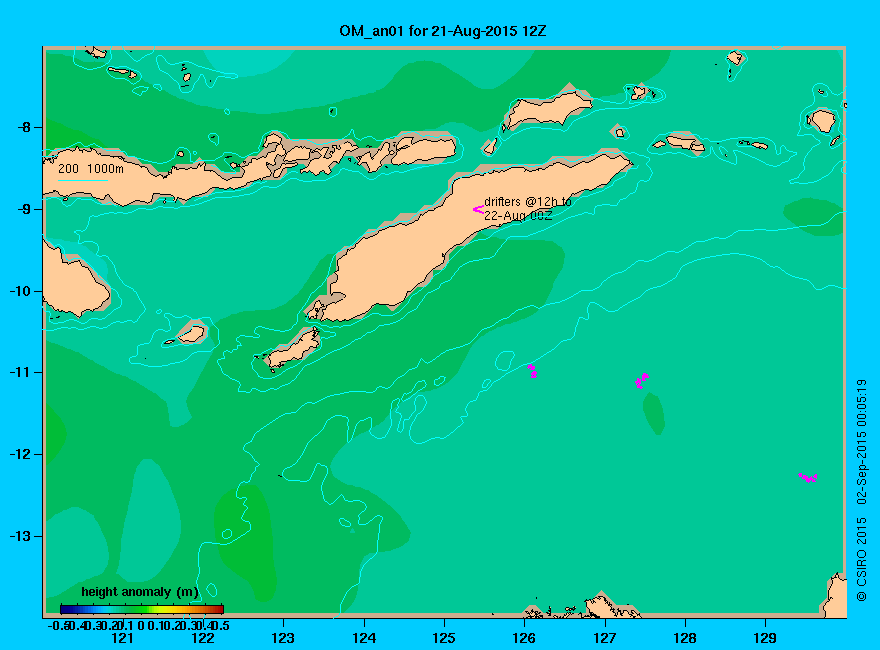The height and width of the screenshot is (650, 880).
Task: Select the magenta drifter track near 129.5°E
Action: click(x=808, y=478)
